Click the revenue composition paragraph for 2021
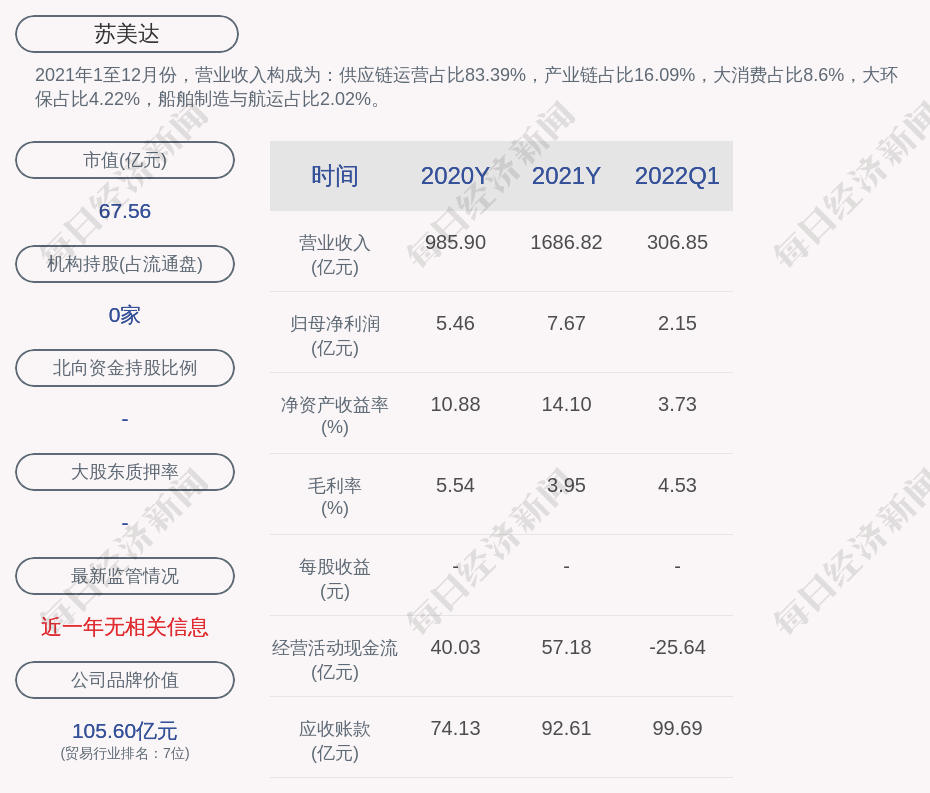Image resolution: width=930 pixels, height=793 pixels. pos(466,87)
